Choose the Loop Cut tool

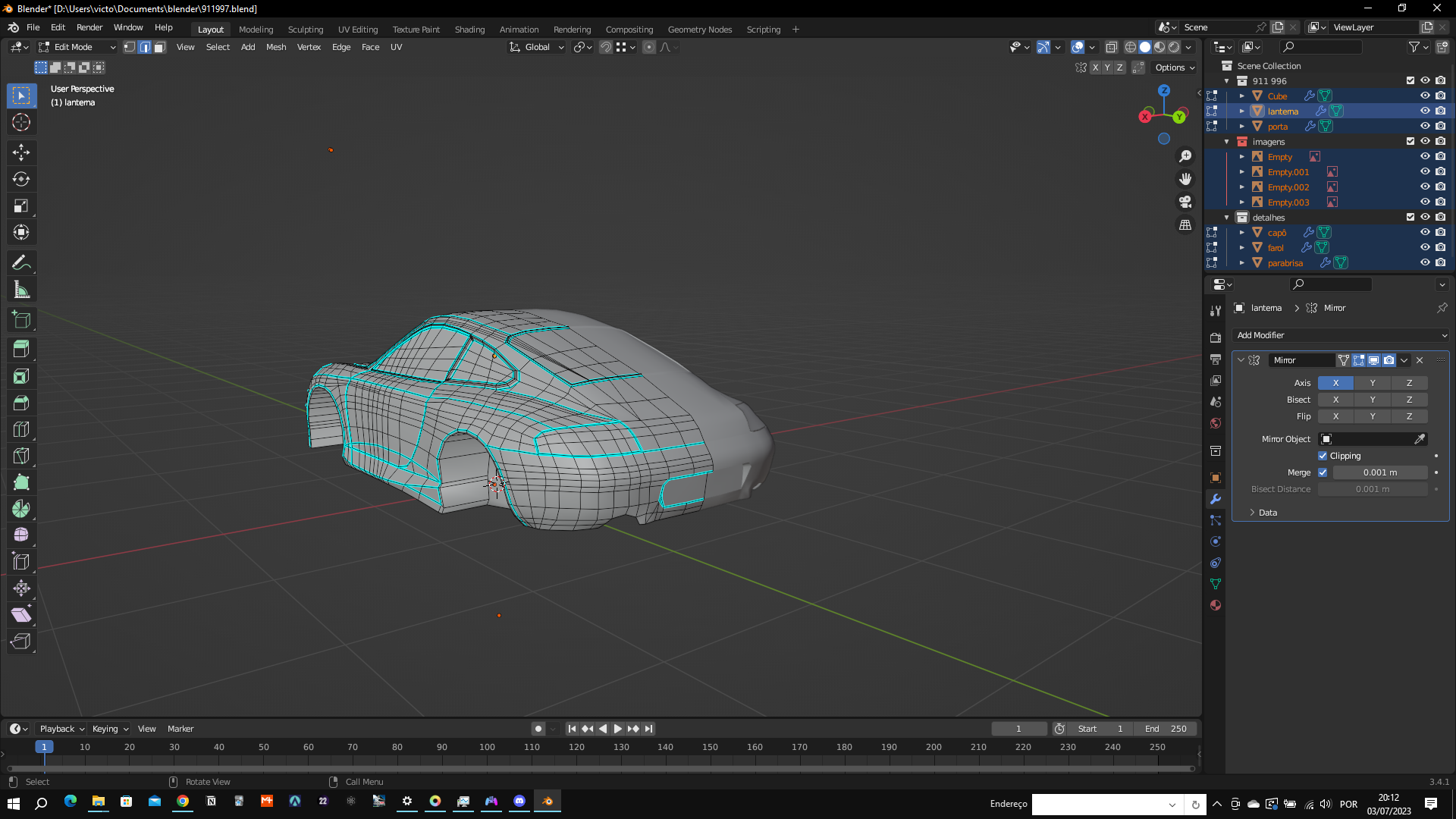[x=21, y=429]
